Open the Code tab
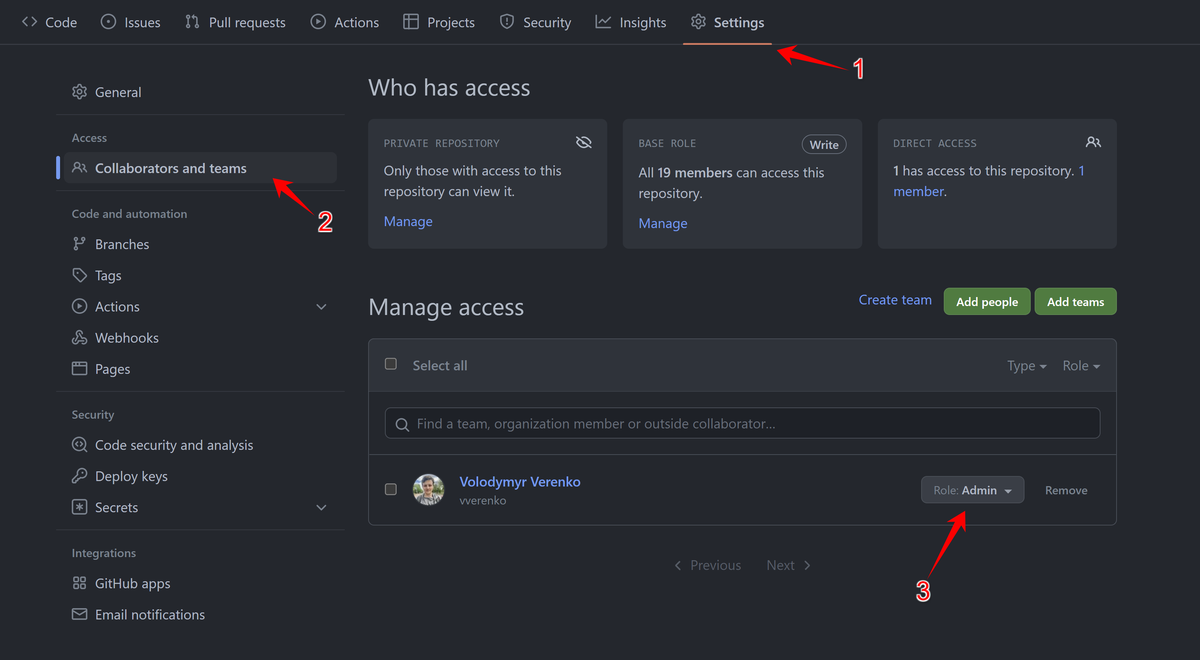The width and height of the screenshot is (1200, 660). 49,22
